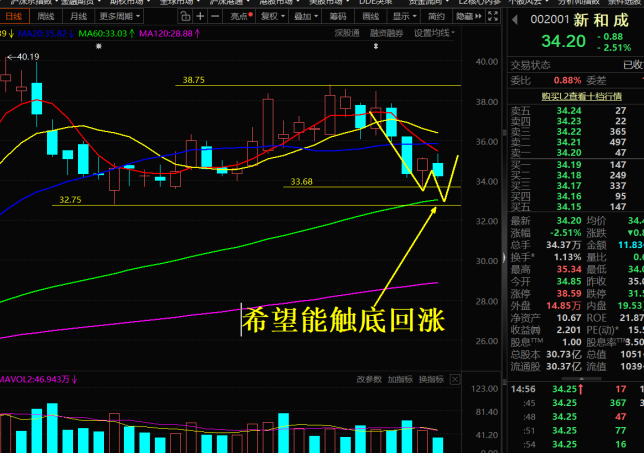Click 深股通 label

[347, 33]
